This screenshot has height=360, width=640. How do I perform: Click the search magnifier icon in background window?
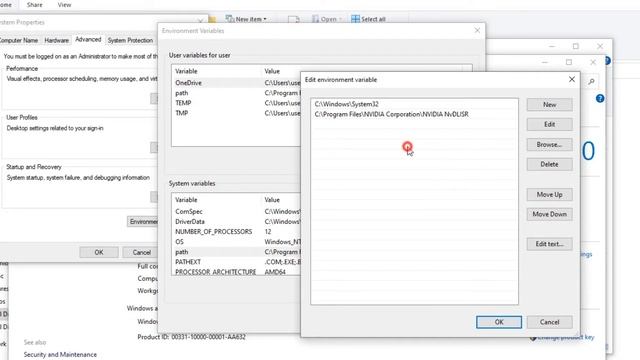pos(591,82)
